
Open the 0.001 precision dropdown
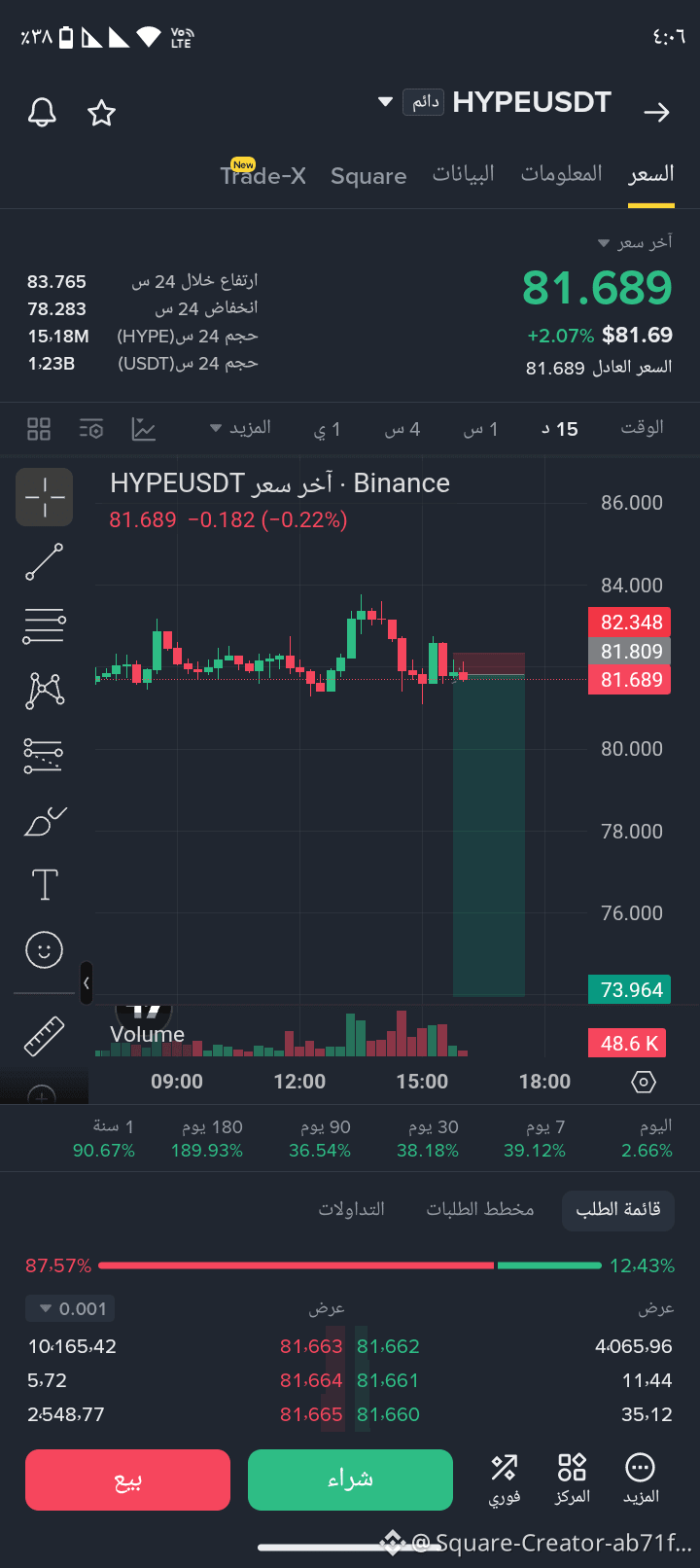tap(70, 1309)
